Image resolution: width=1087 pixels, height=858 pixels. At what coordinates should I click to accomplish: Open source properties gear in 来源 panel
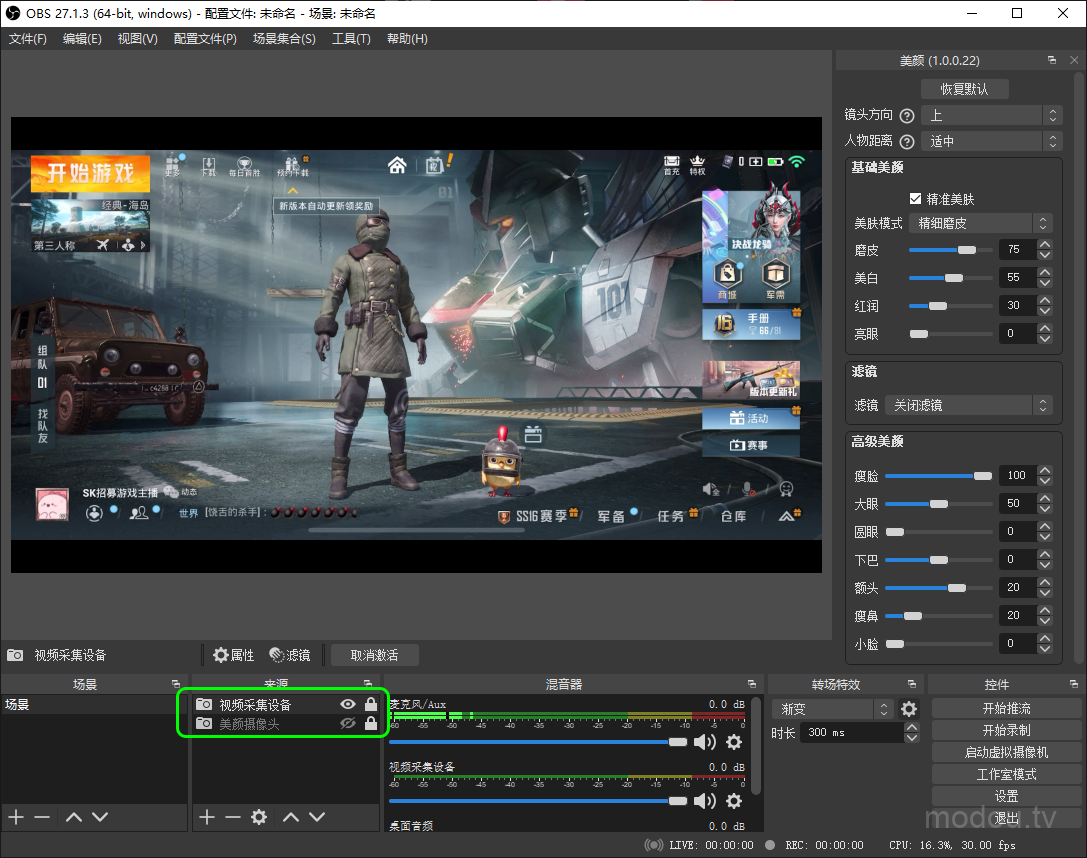pos(259,817)
